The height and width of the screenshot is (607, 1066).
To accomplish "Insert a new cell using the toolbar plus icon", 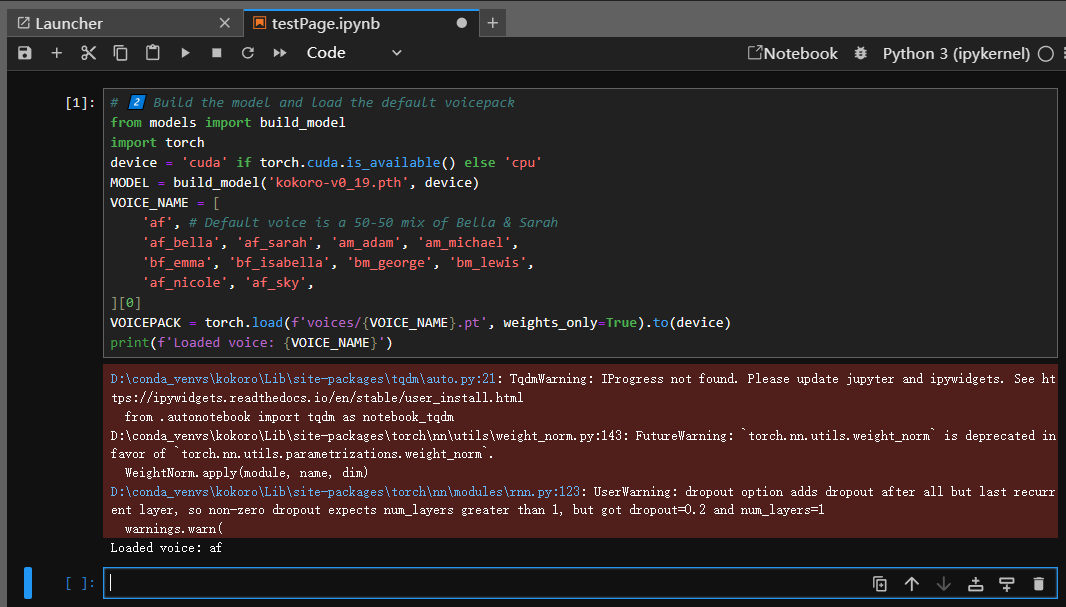I will click(x=57, y=53).
